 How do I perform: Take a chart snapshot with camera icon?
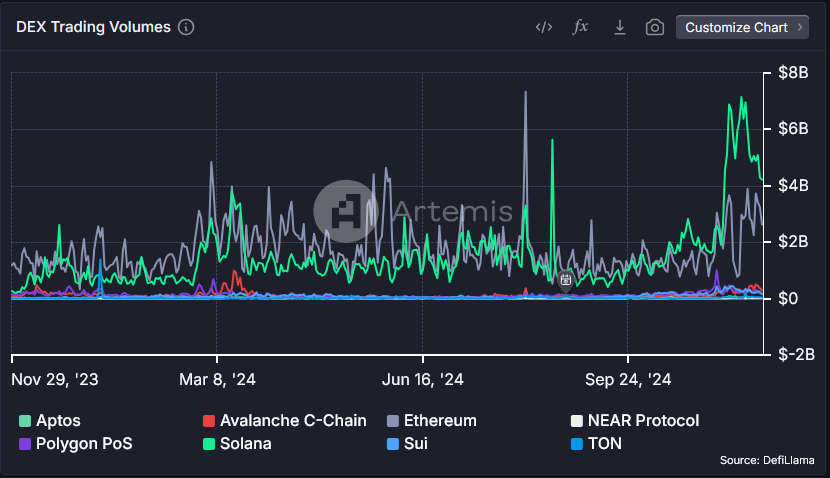655,28
